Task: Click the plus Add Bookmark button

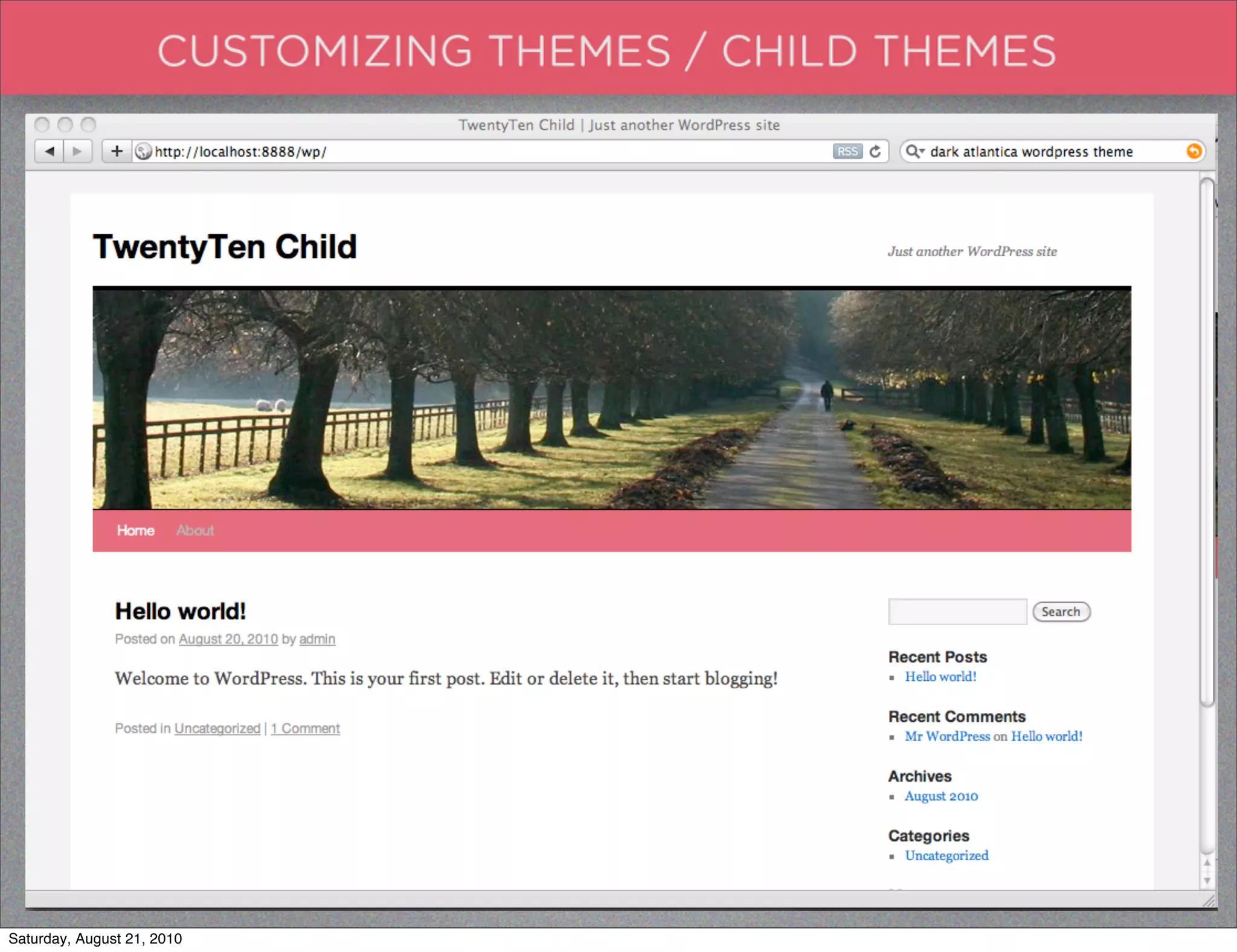Action: 117,151
